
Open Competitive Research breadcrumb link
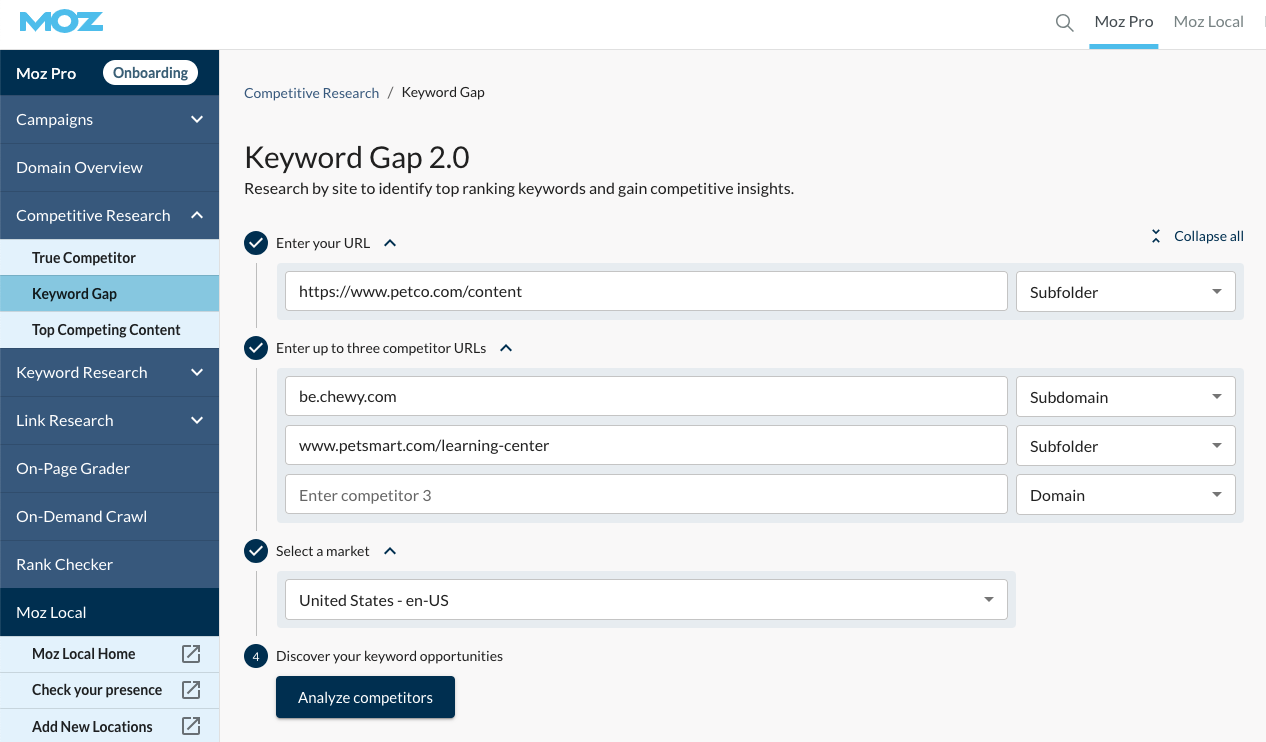point(311,93)
